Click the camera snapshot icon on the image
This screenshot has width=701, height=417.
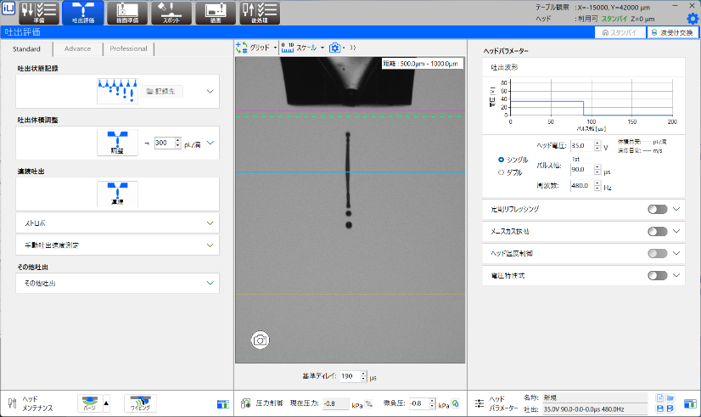259,340
